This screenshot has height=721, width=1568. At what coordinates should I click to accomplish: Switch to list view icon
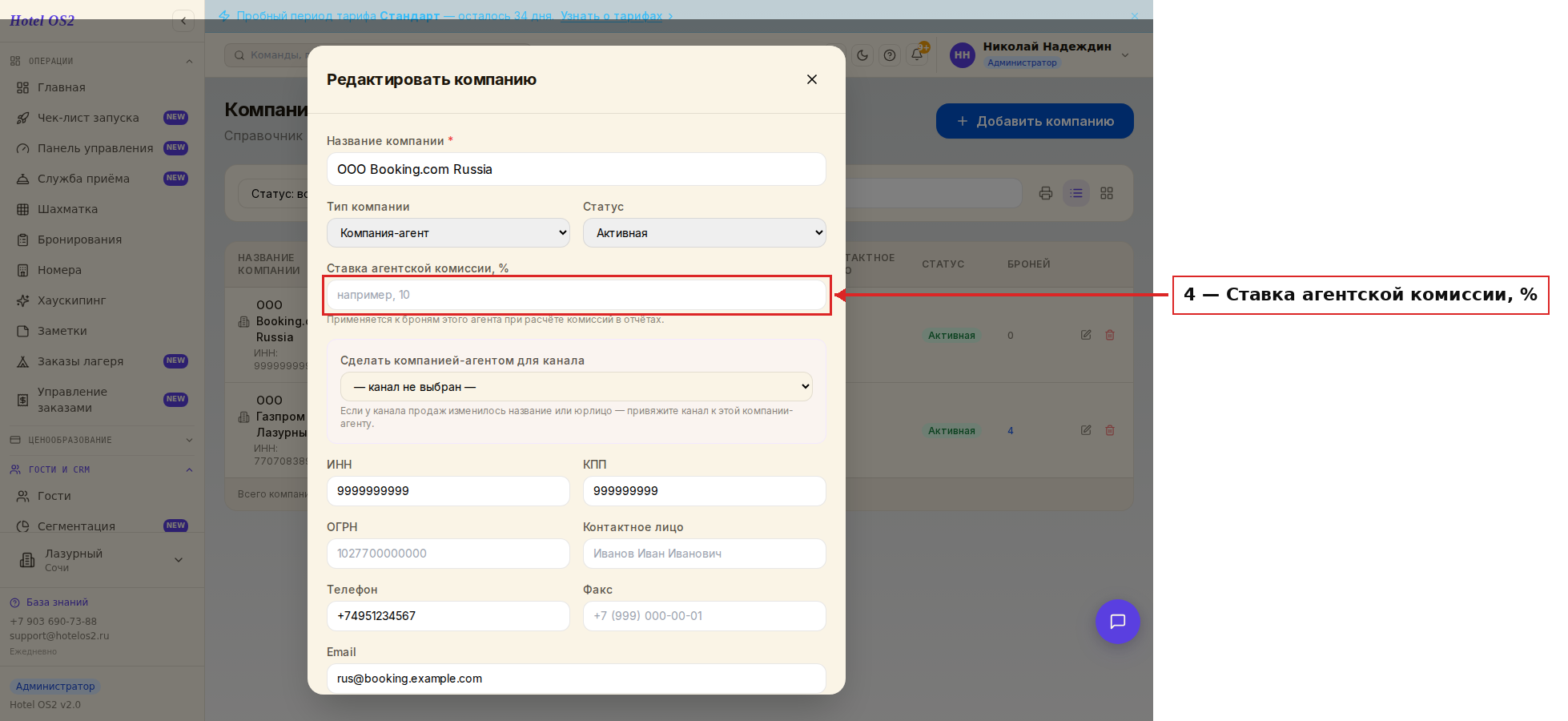pos(1076,193)
